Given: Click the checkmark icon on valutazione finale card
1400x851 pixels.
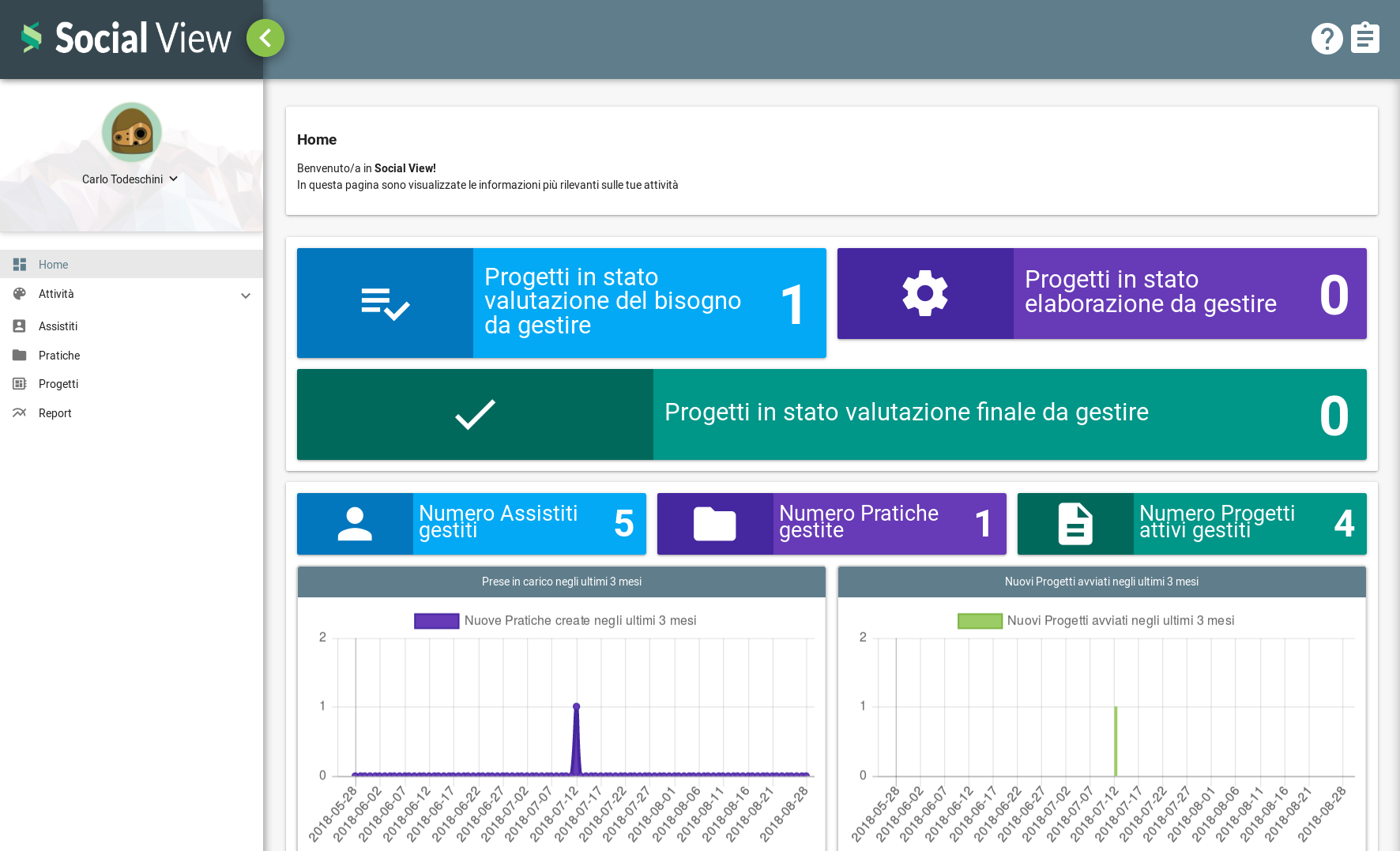Looking at the screenshot, I should [x=475, y=415].
